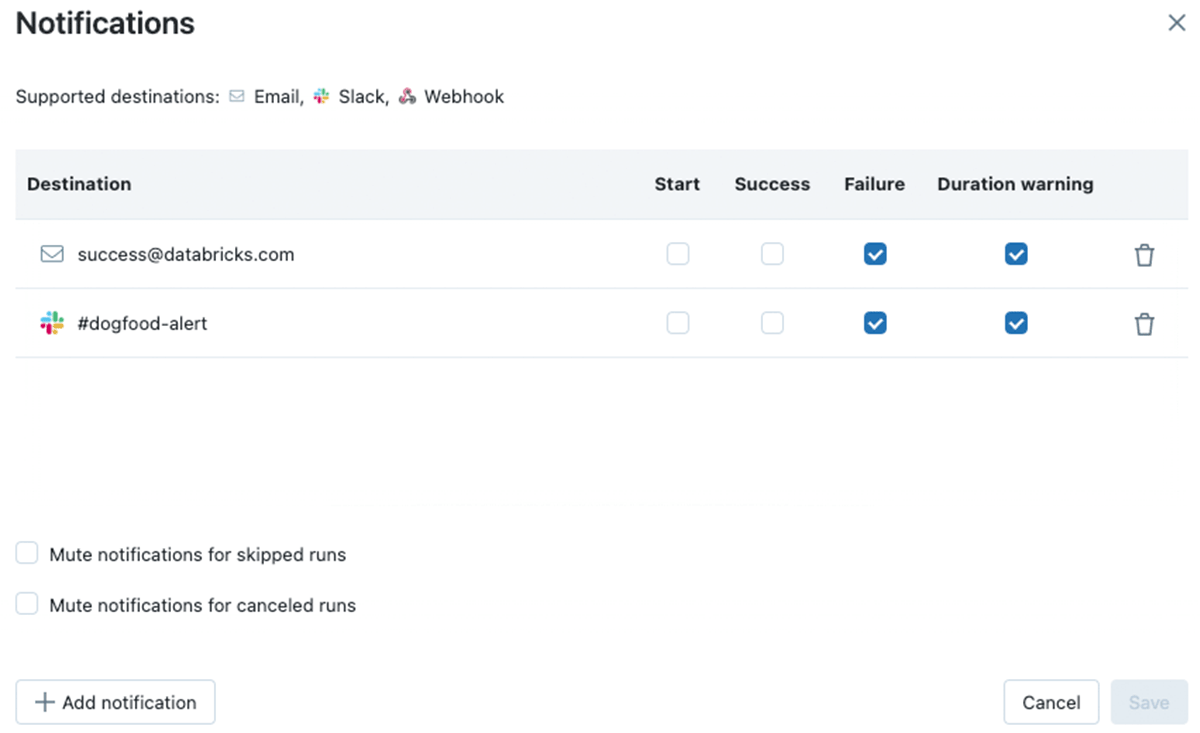Click the Slack icon beside #dogfood-alert
1200x733 pixels.
(52, 323)
